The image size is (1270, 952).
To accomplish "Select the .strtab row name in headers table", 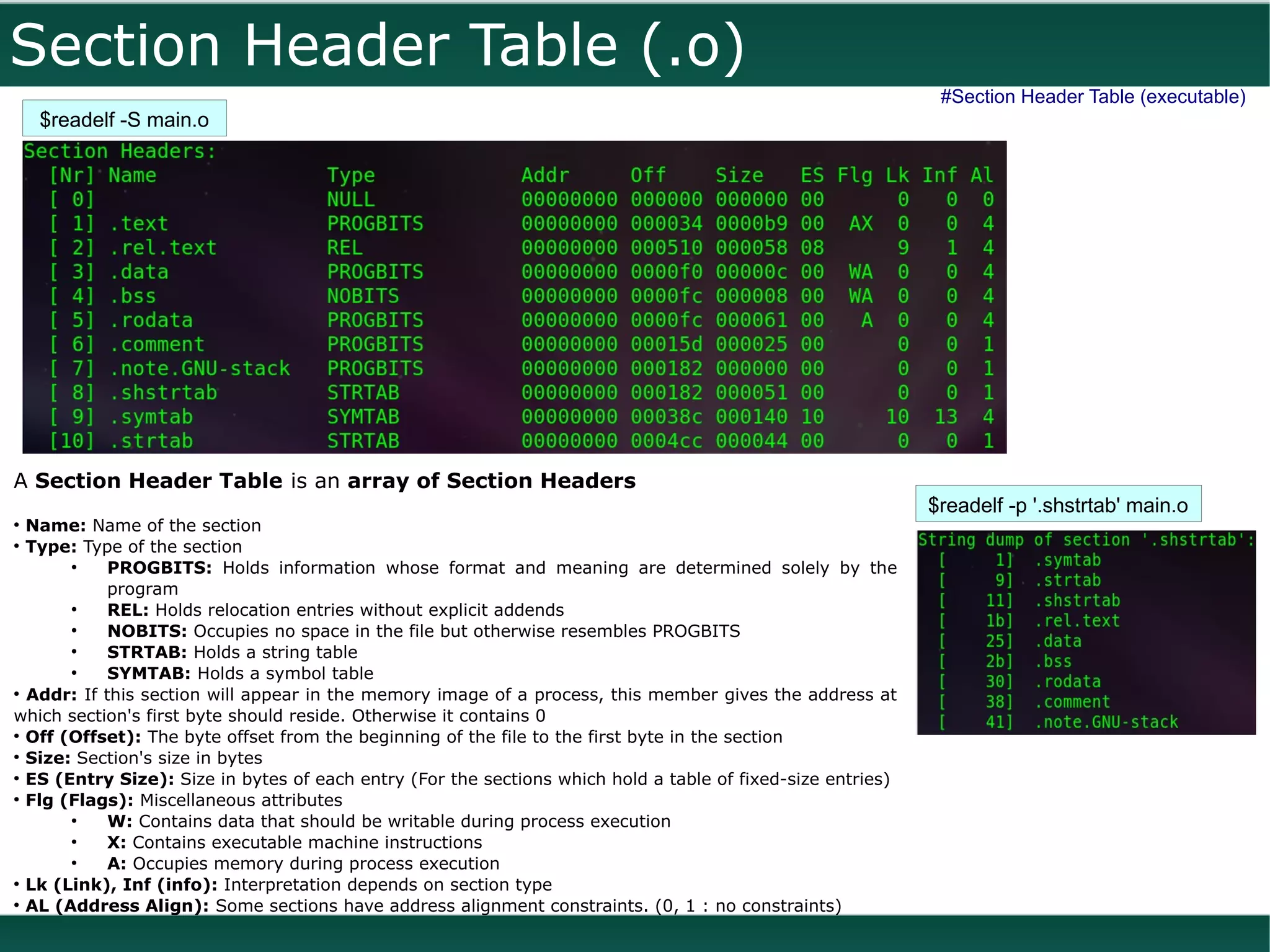I will [x=151, y=441].
